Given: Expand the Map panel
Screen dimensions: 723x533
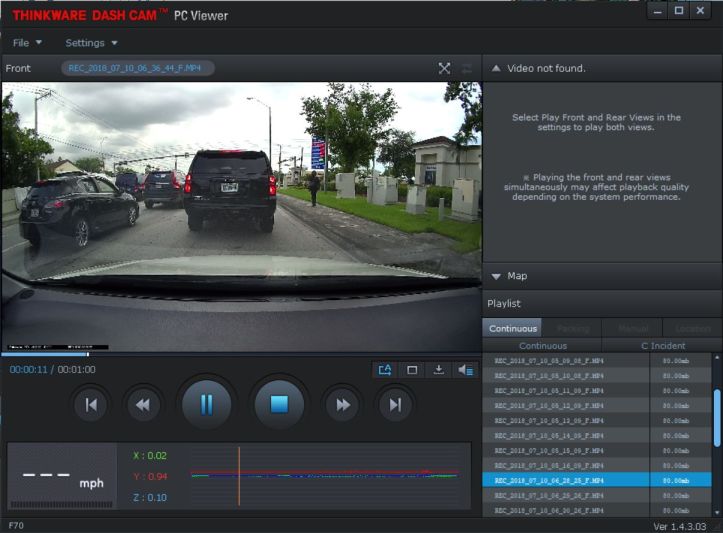Looking at the screenshot, I should click(x=496, y=276).
